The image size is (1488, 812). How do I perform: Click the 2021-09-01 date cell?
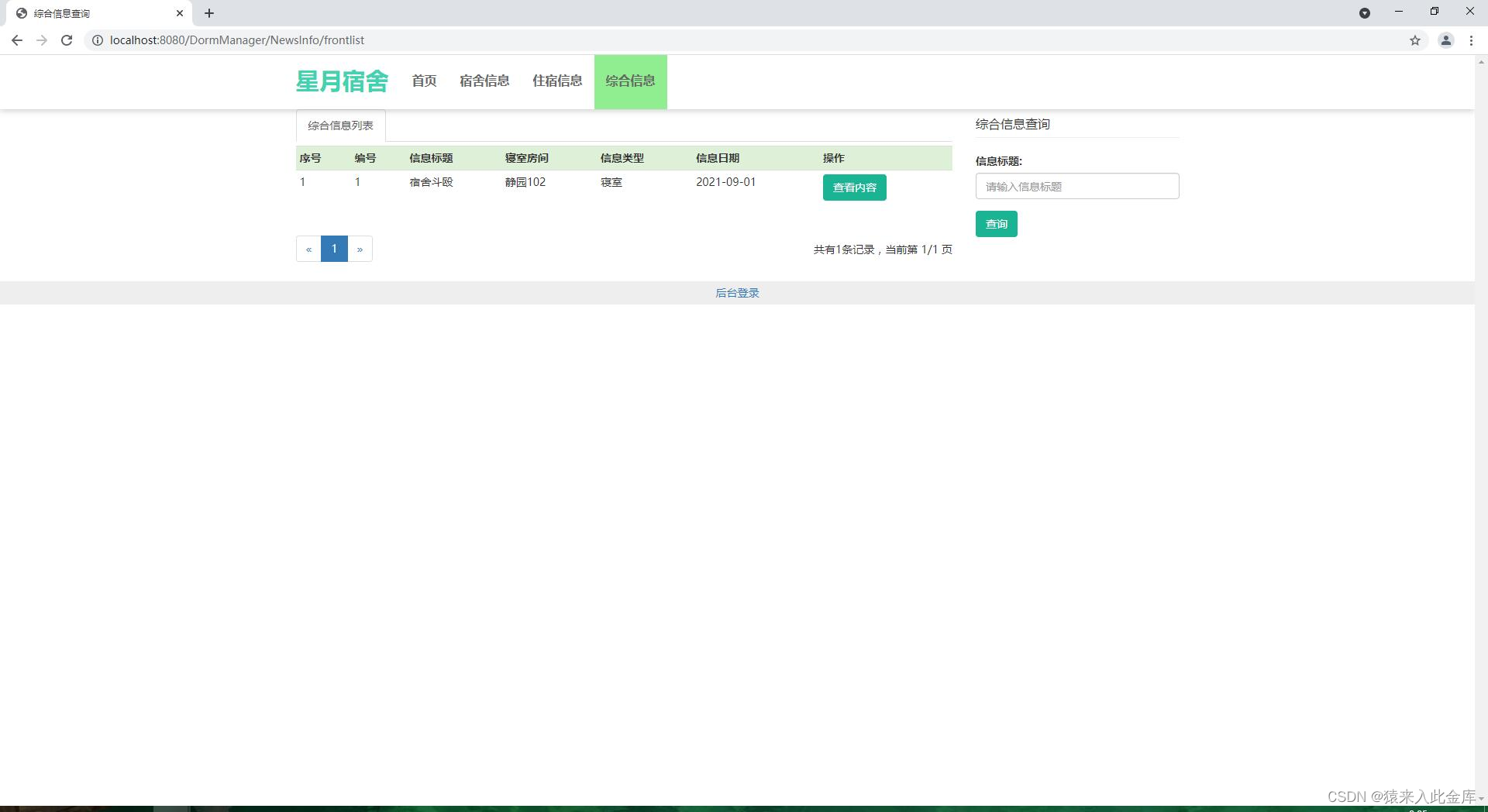tap(725, 182)
